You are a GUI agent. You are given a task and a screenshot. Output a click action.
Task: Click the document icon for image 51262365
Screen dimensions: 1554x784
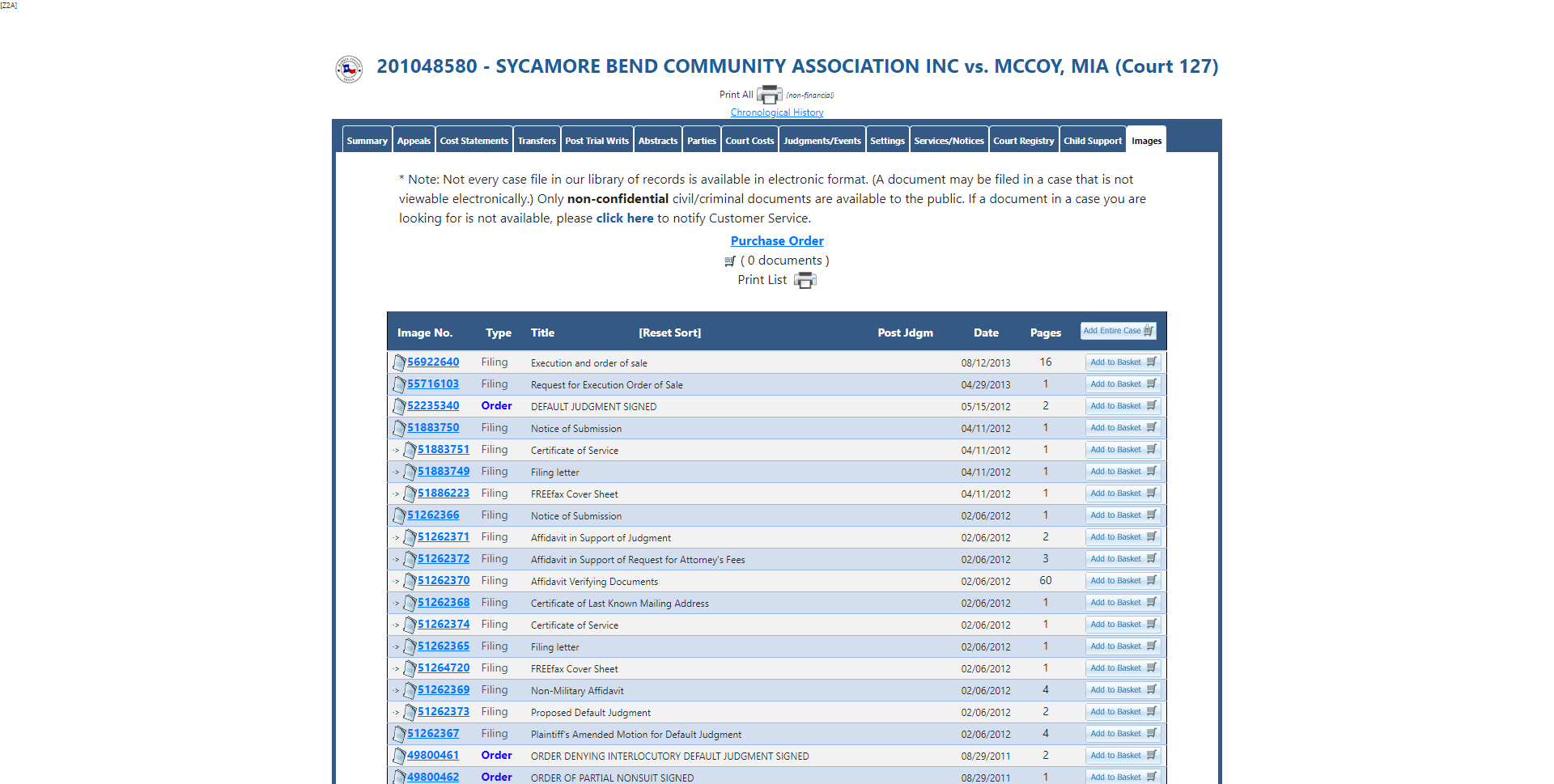point(410,646)
